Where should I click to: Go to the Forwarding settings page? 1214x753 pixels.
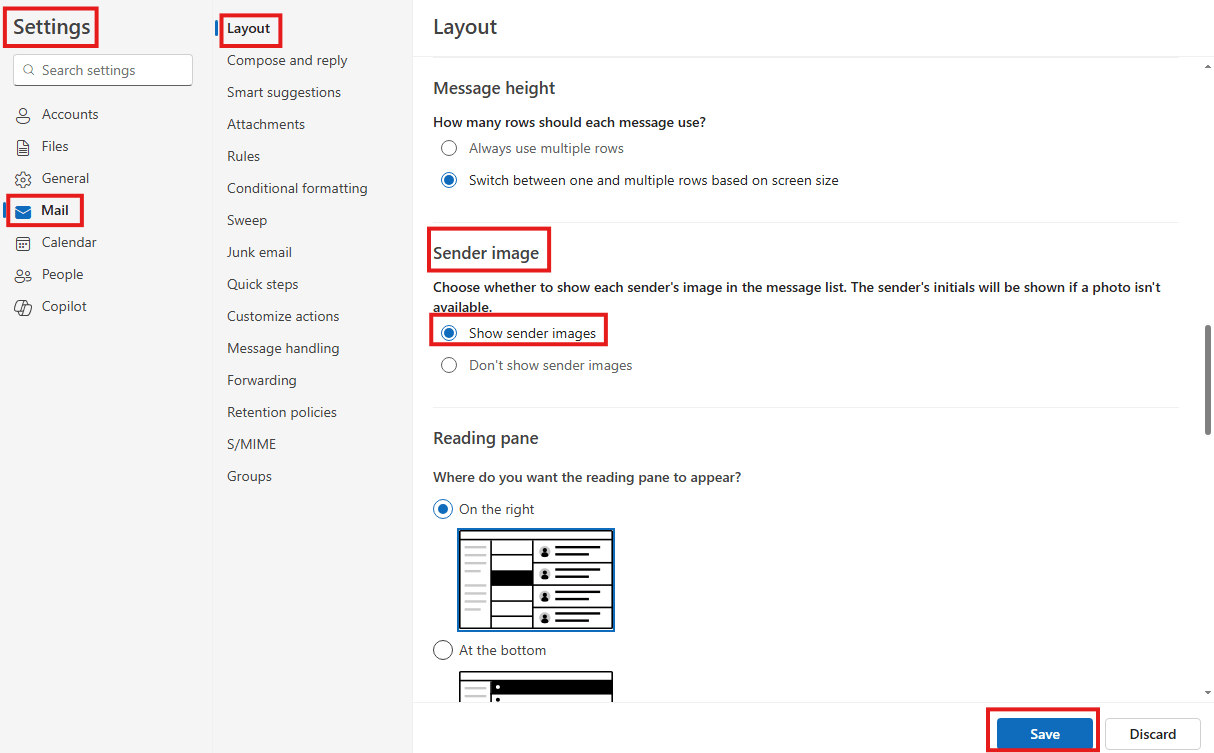tap(262, 379)
